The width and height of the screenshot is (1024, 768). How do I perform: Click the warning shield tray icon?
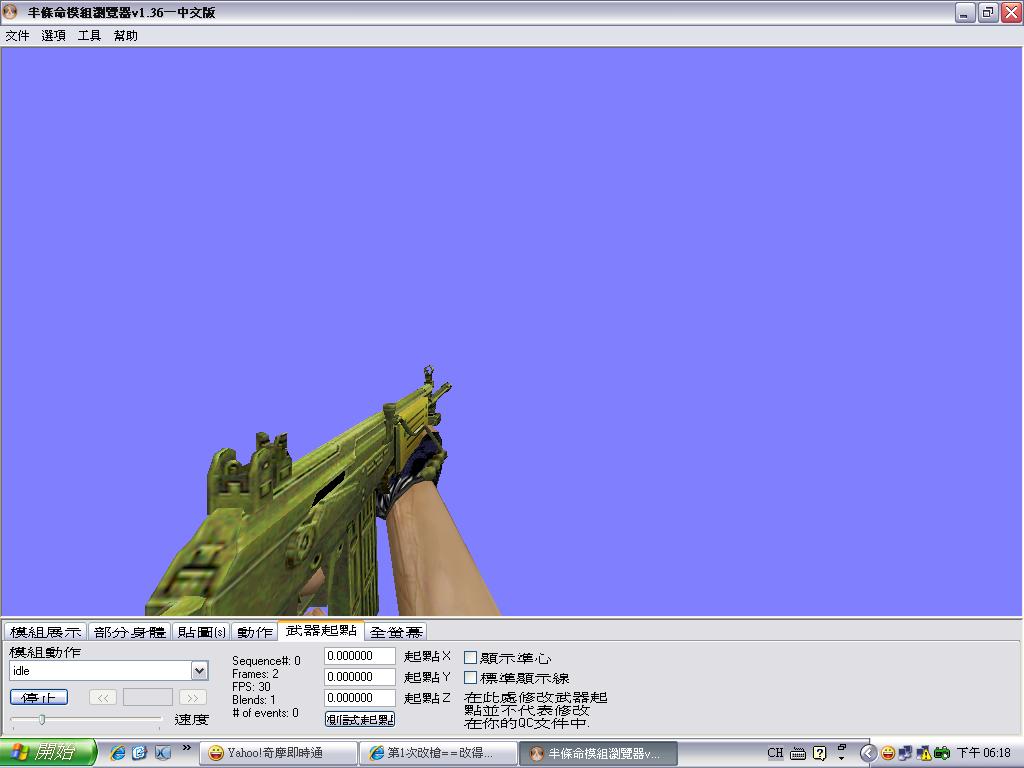[923, 754]
